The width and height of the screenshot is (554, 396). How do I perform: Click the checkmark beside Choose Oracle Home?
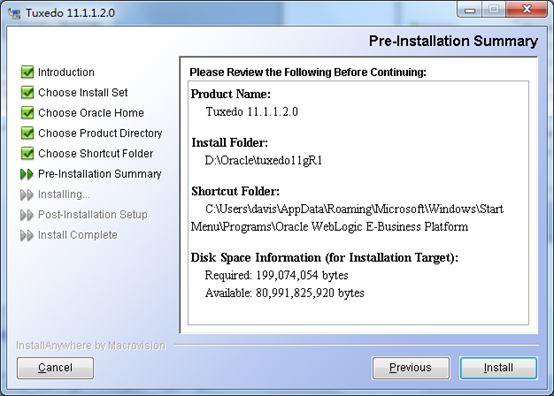coord(27,112)
